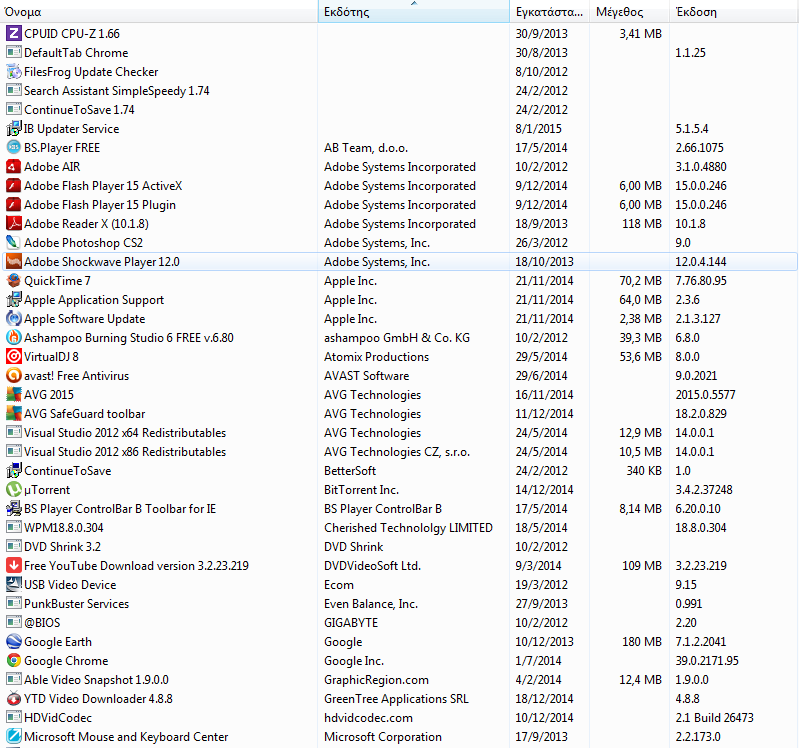799x748 pixels.
Task: Click the 118 MB size value
Action: (x=642, y=224)
